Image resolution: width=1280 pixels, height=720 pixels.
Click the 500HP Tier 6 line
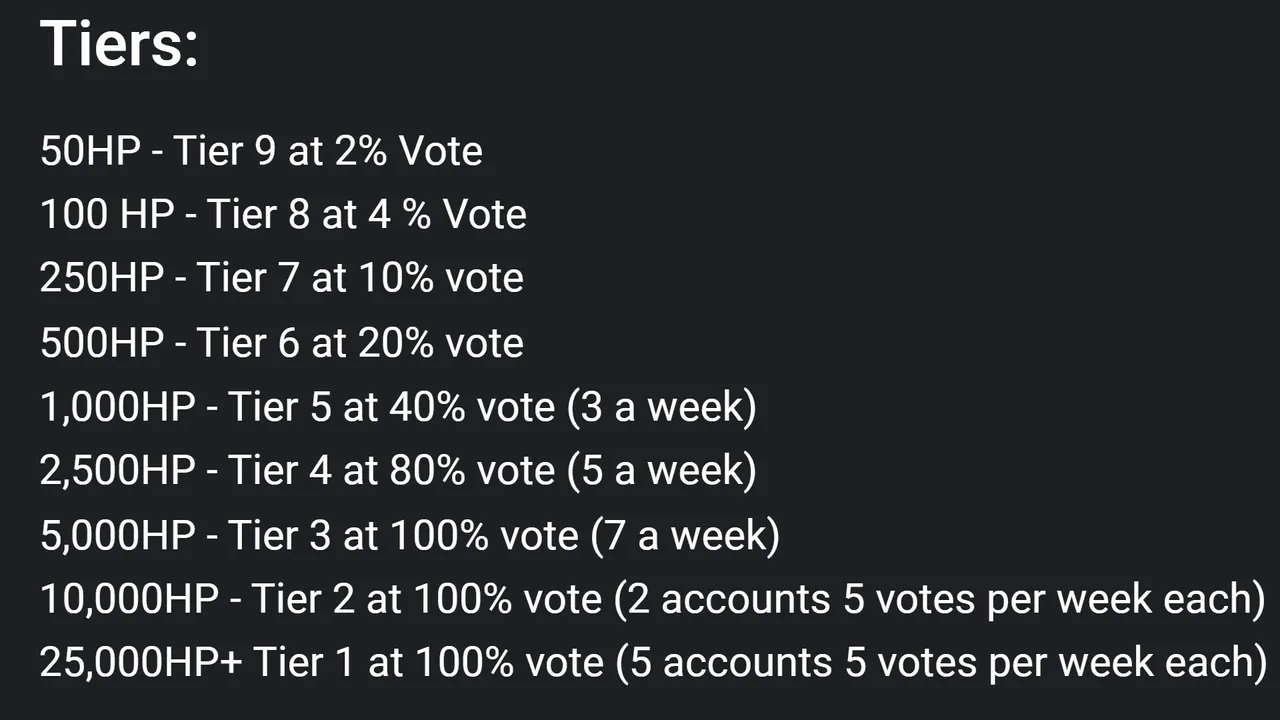pyautogui.click(x=282, y=343)
